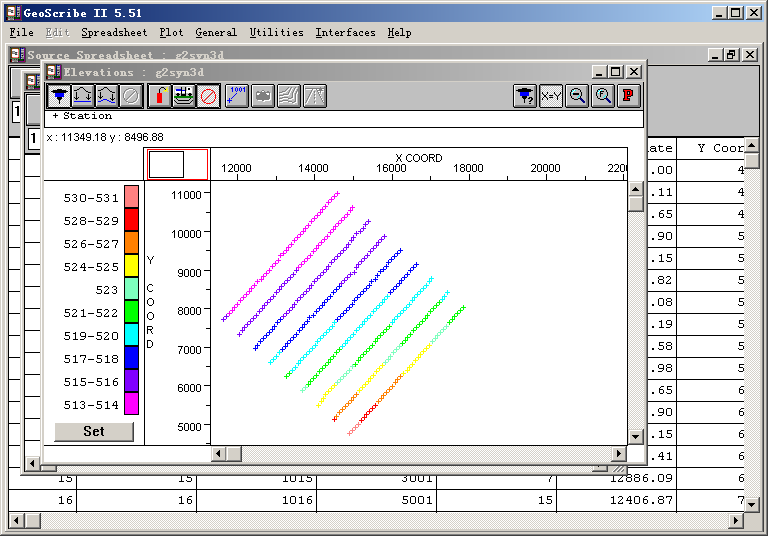
Task: Select the geophone station tool icon
Action: point(59,96)
